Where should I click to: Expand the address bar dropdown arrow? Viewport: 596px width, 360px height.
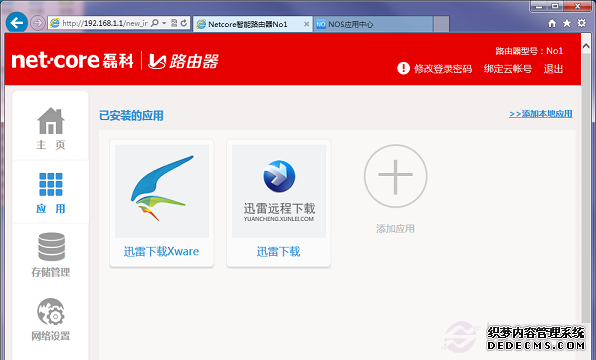164,23
